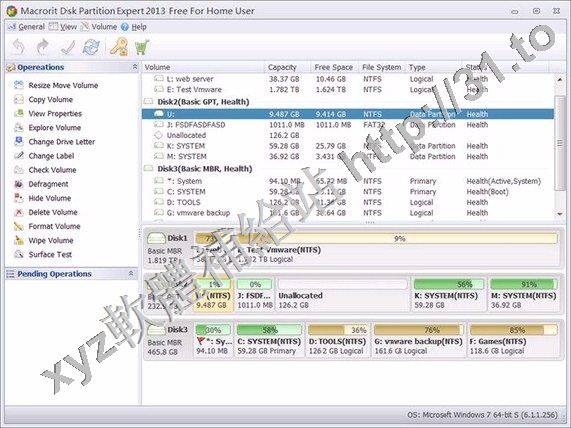Click the Explore Volume icon
The height and width of the screenshot is (428, 571).
(x=19, y=127)
